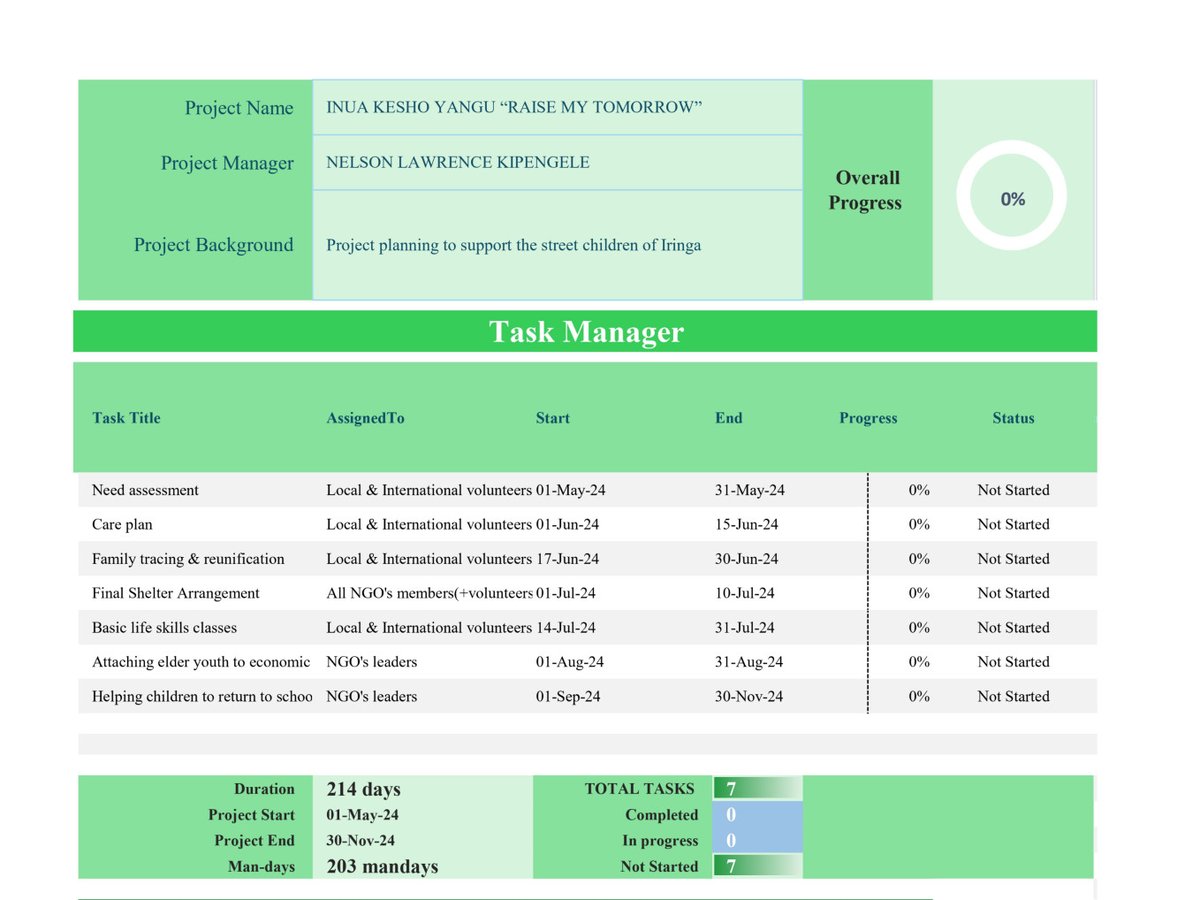Click Not Started status of Final Shelter Arrangement
The height and width of the screenshot is (900, 1200).
point(1013,593)
